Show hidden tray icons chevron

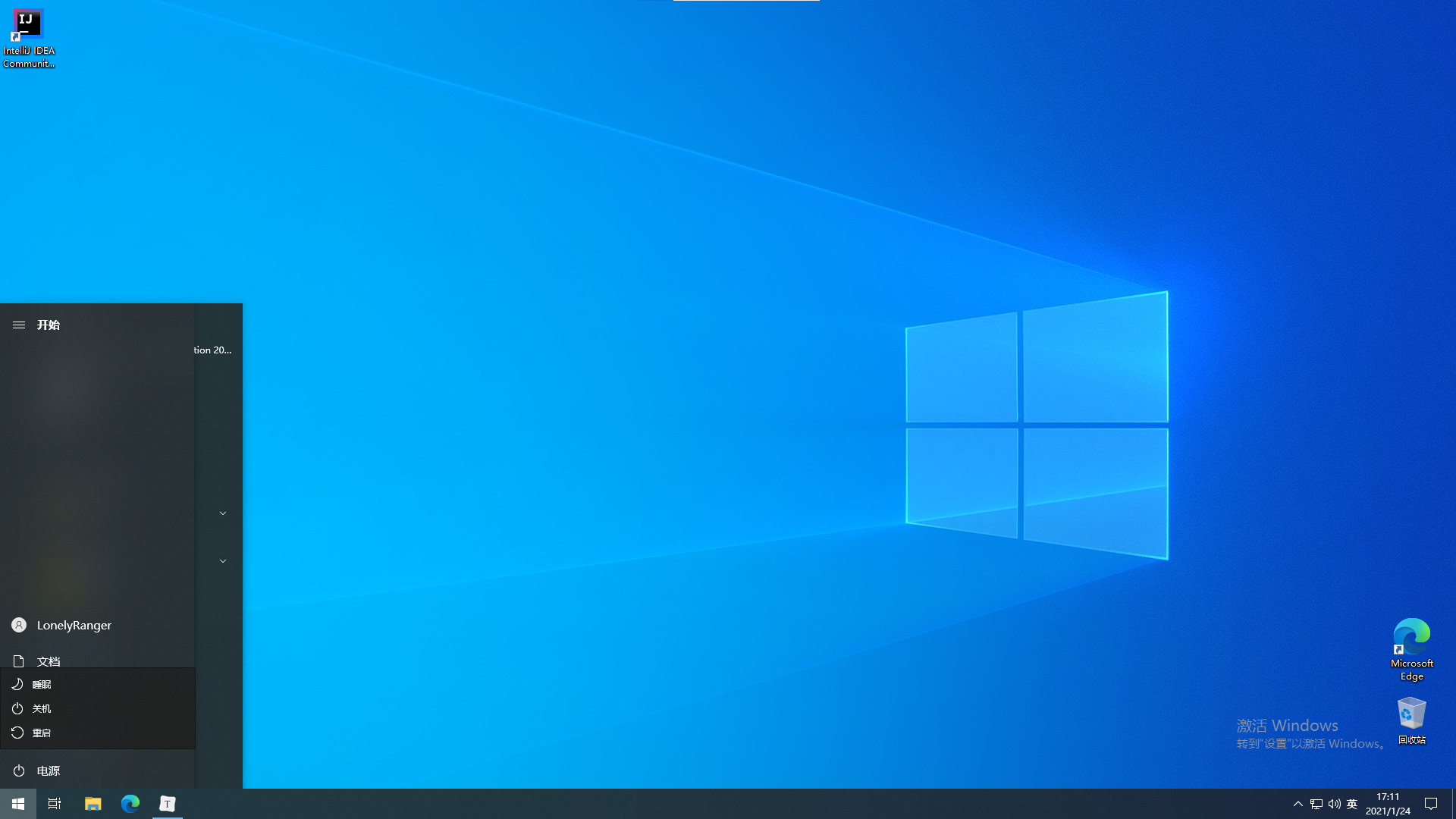pos(1298,804)
